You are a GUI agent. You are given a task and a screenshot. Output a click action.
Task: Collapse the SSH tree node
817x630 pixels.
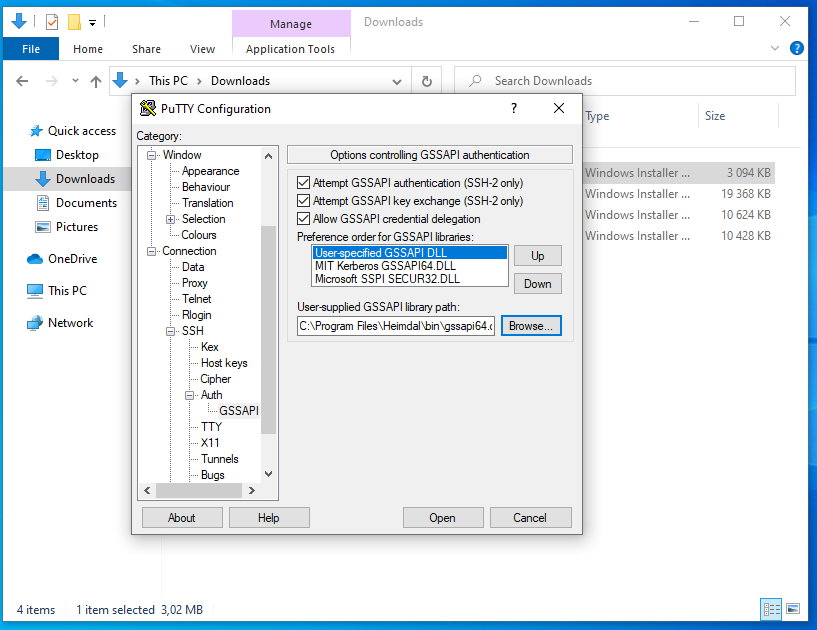[x=171, y=331]
